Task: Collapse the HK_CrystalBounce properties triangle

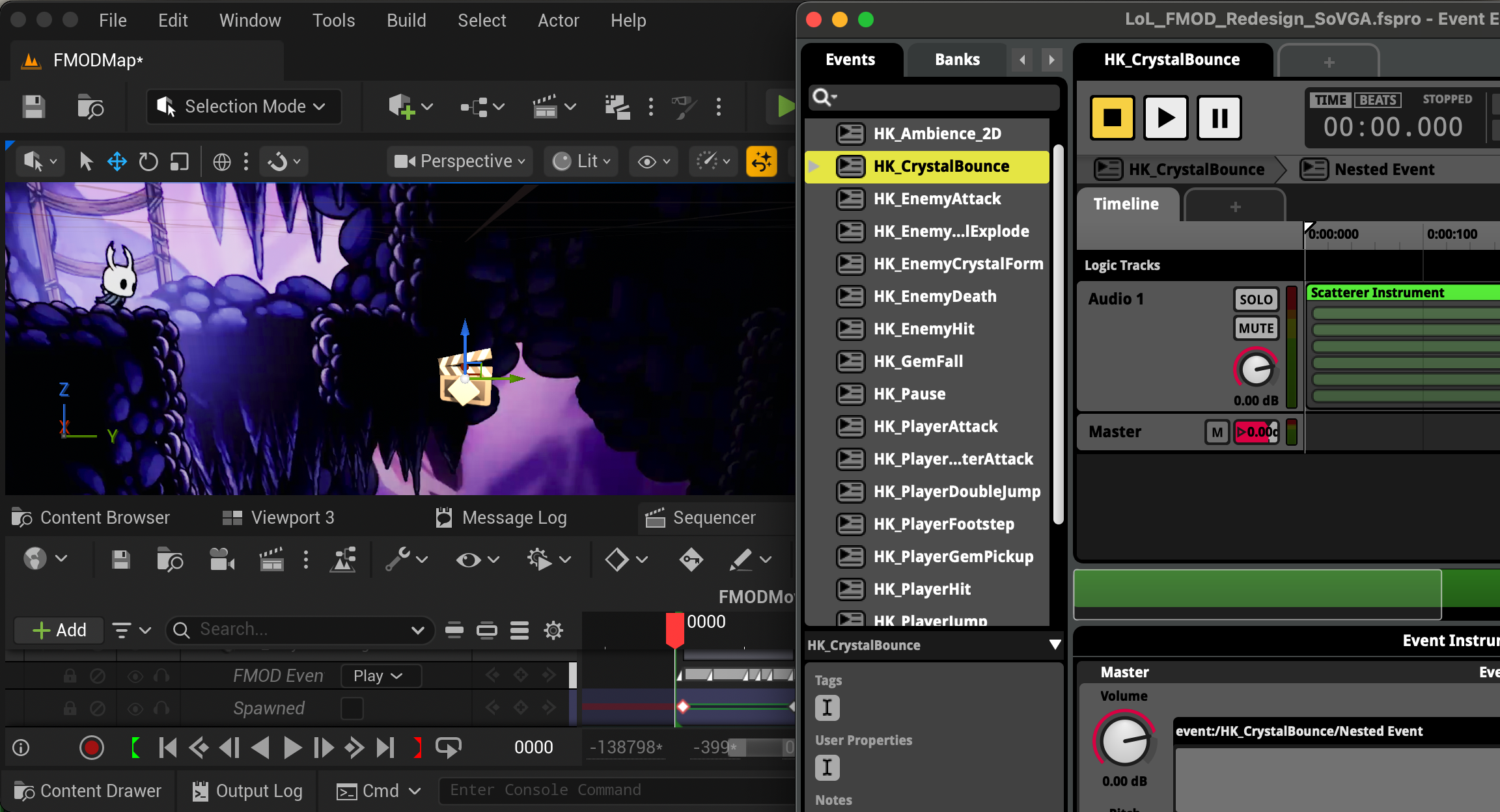Action: click(1055, 645)
